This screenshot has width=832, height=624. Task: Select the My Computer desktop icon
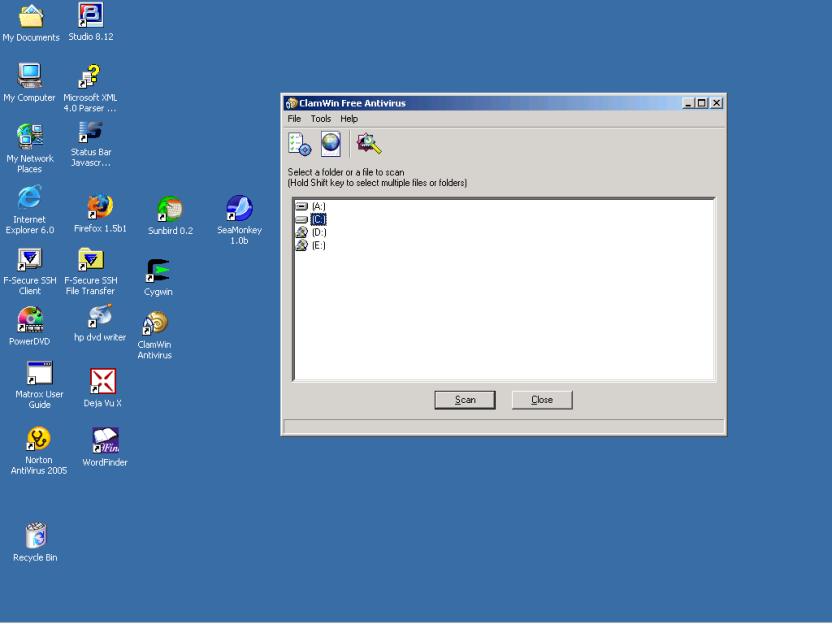pos(29,83)
